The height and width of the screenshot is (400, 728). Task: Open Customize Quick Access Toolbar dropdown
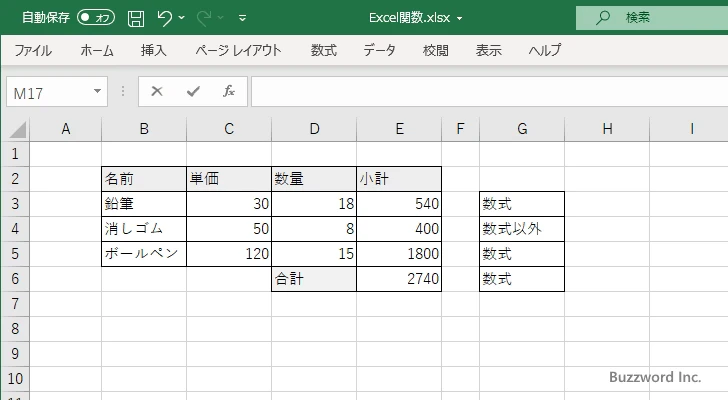(242, 18)
